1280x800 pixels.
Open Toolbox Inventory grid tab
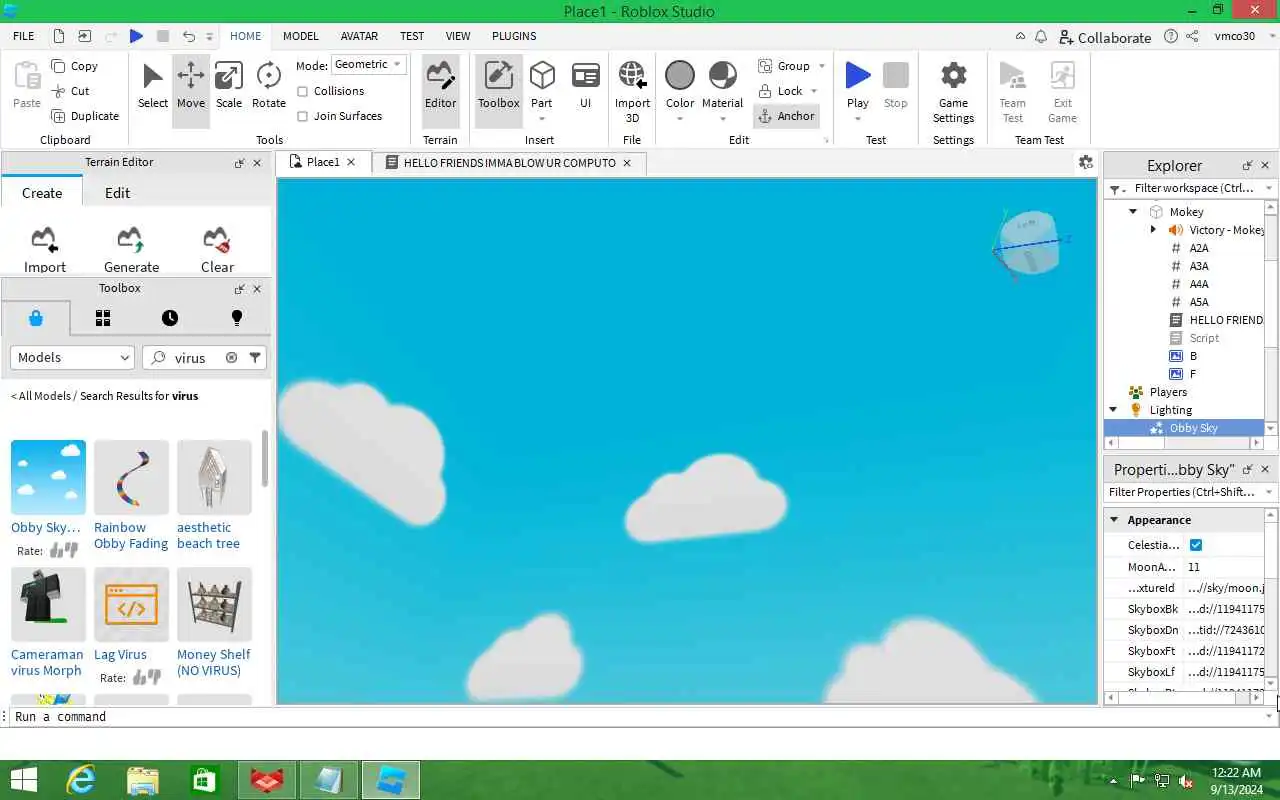click(102, 318)
